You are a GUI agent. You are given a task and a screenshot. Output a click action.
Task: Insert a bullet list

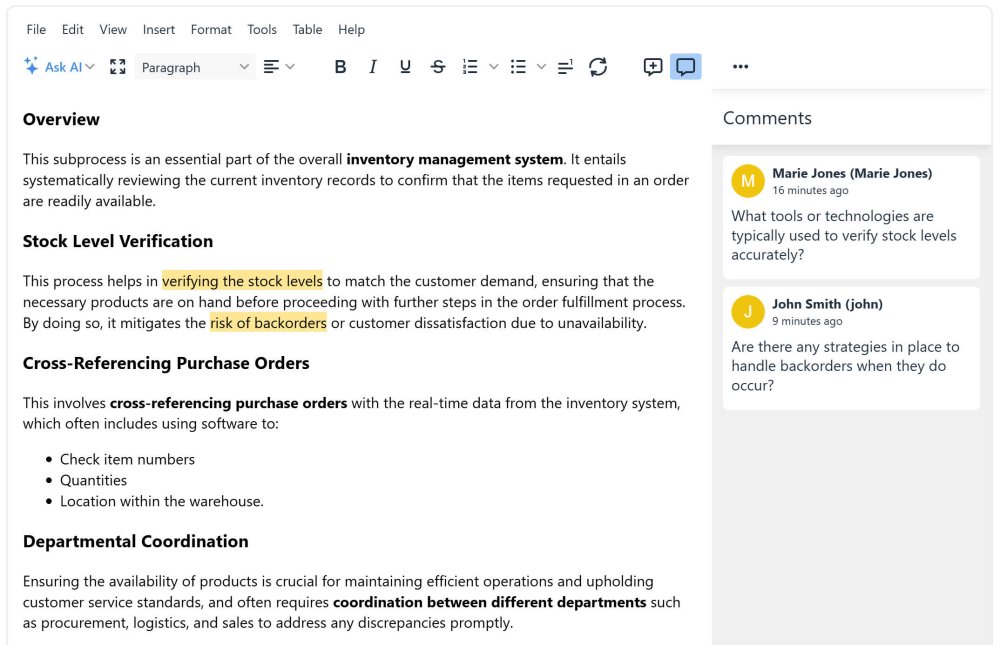[x=518, y=67]
